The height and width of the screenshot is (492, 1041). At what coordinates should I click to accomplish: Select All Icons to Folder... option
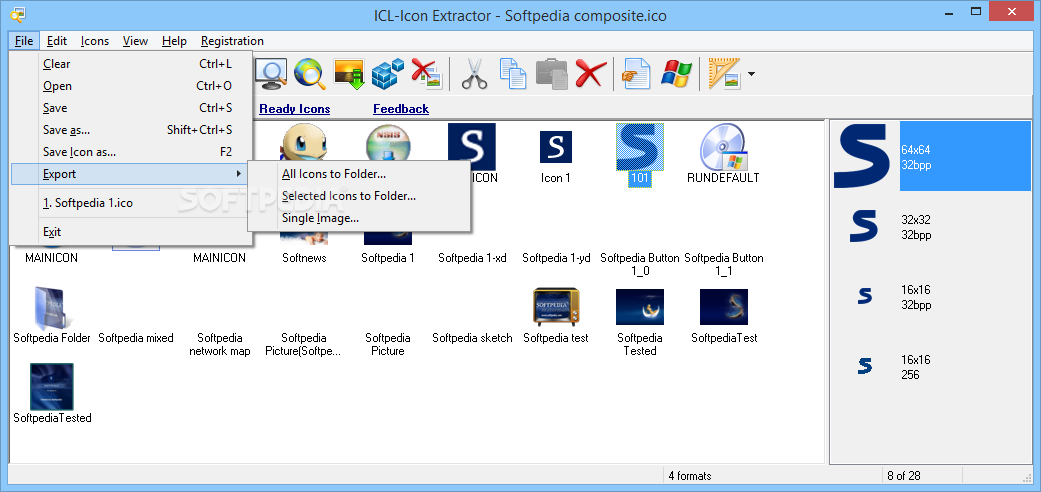359,174
